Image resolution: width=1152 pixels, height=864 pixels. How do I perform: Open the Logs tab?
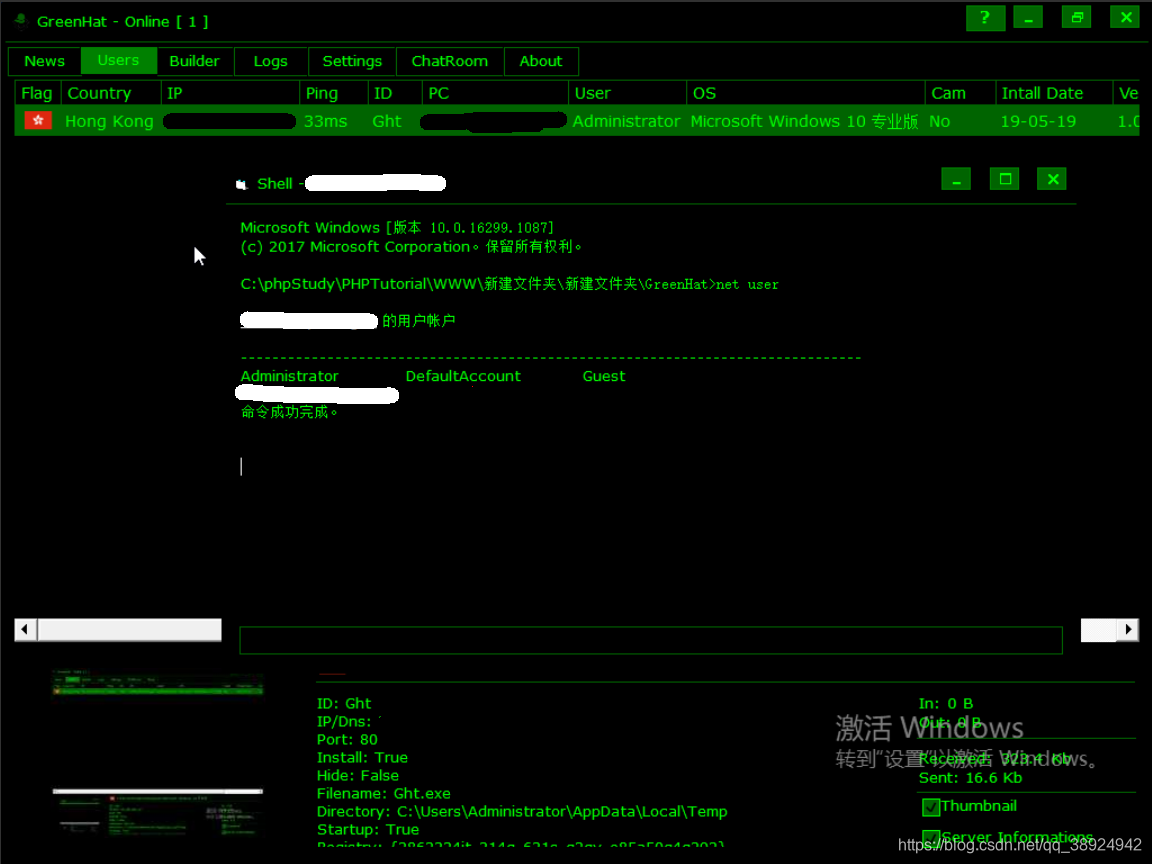click(270, 62)
